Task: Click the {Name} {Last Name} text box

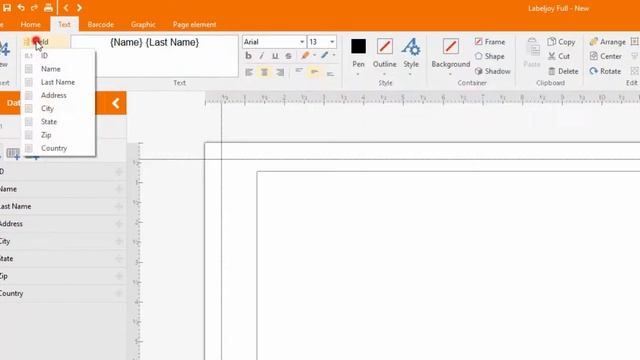Action: tap(154, 56)
